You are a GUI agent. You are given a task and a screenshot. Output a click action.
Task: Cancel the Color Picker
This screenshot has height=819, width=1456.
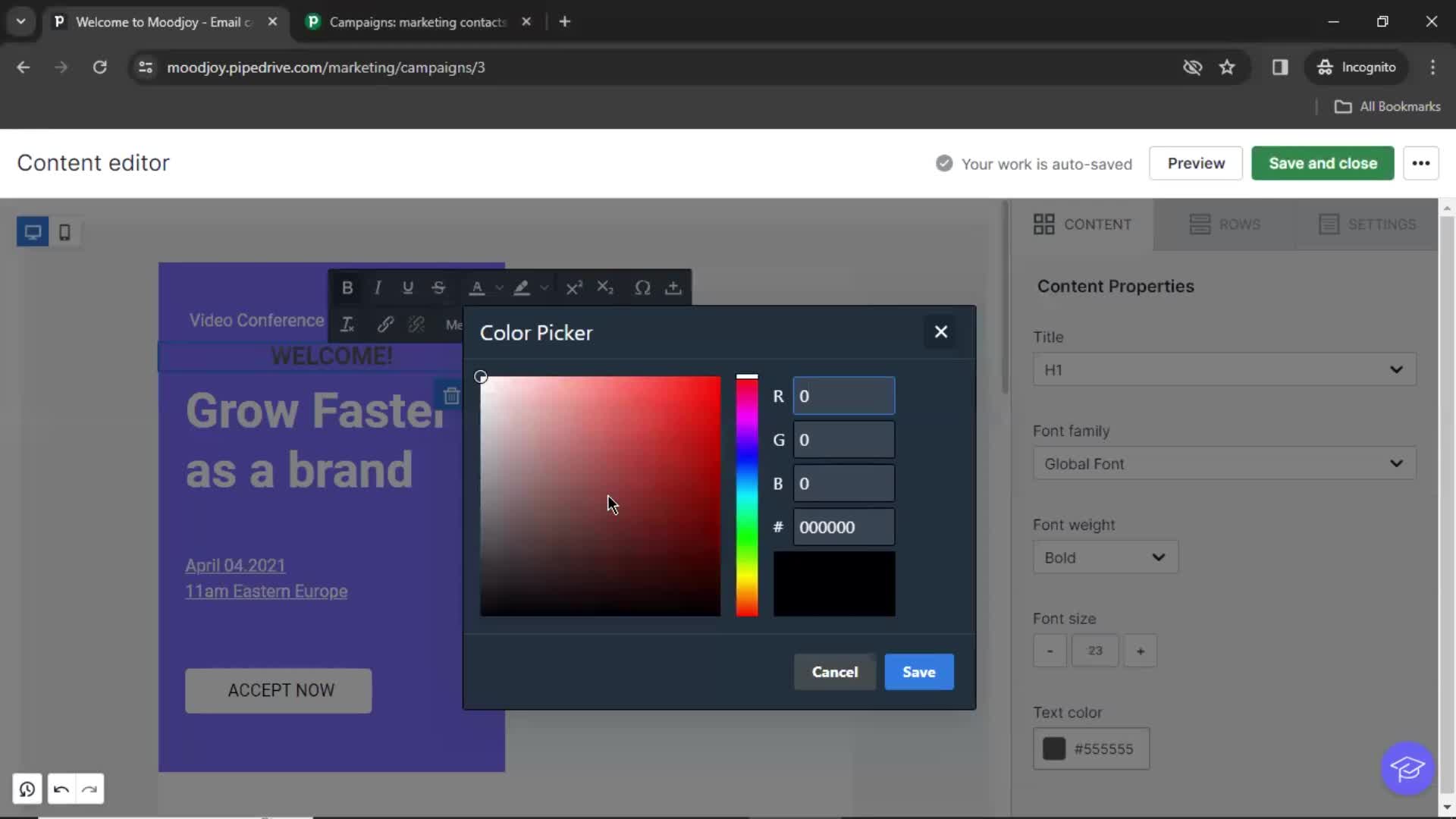point(835,672)
